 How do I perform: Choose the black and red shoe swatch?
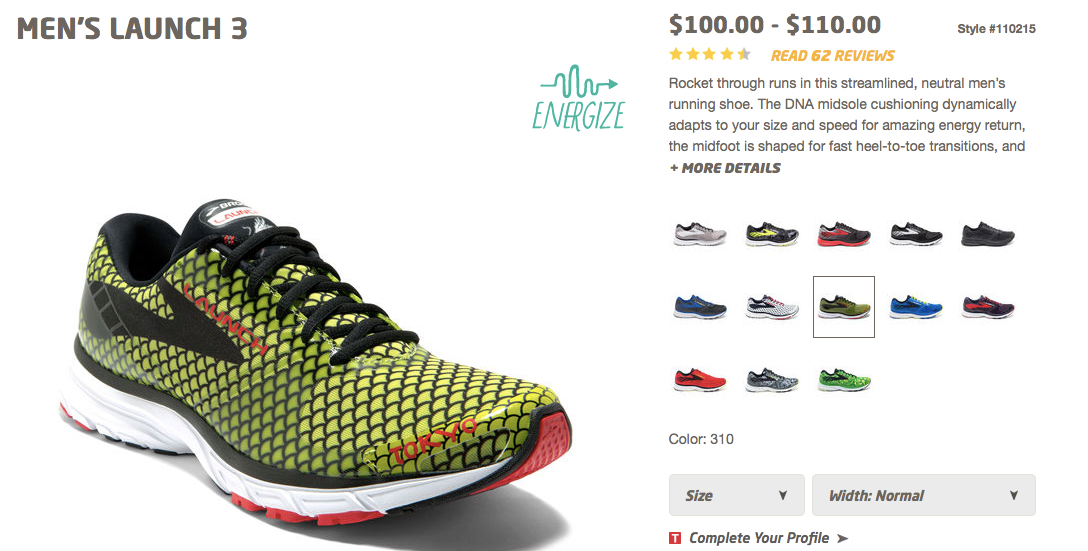pos(844,234)
